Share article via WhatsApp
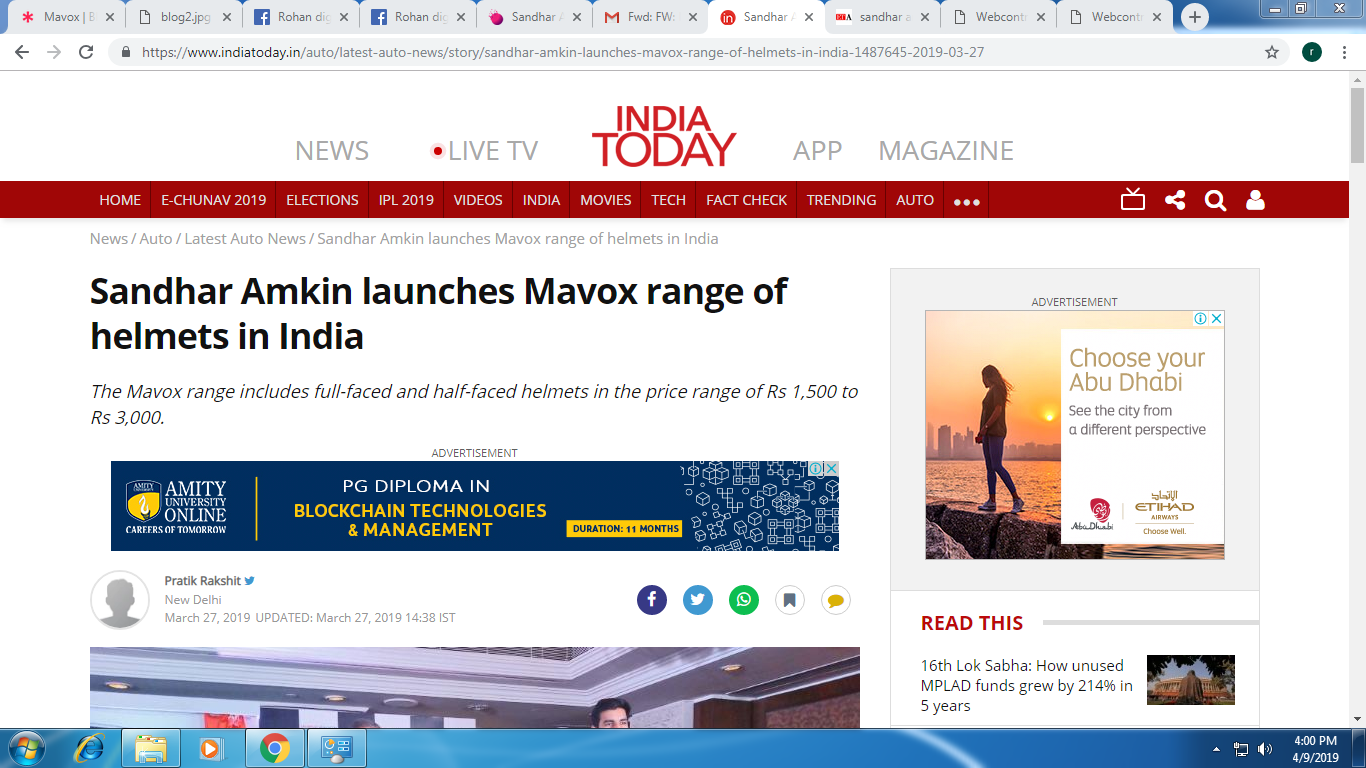Screen dimensions: 1366x768 click(x=744, y=600)
